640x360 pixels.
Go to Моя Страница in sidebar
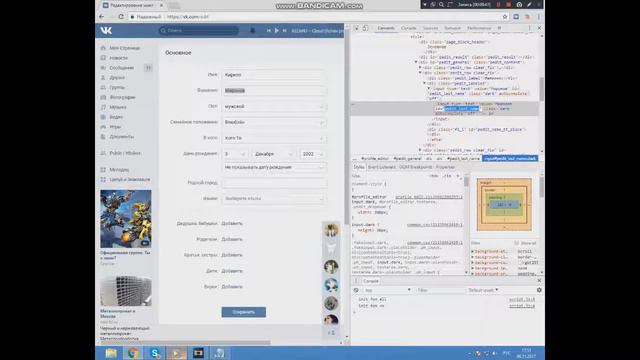pos(124,48)
